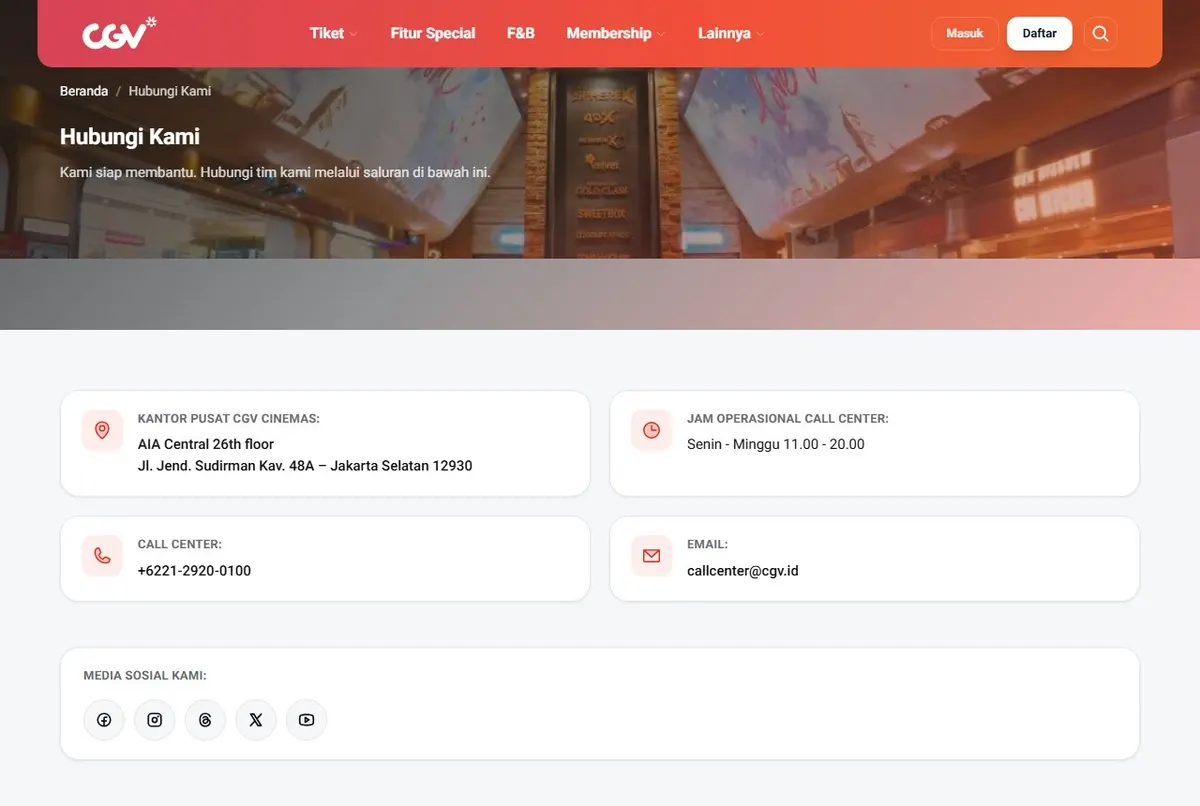Click the envelope icon beside Email
This screenshot has width=1200, height=806.
point(651,556)
